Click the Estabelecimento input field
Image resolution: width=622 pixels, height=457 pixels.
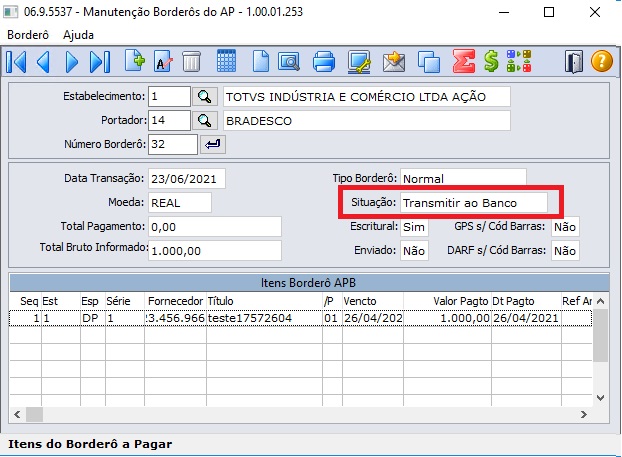[x=169, y=96]
